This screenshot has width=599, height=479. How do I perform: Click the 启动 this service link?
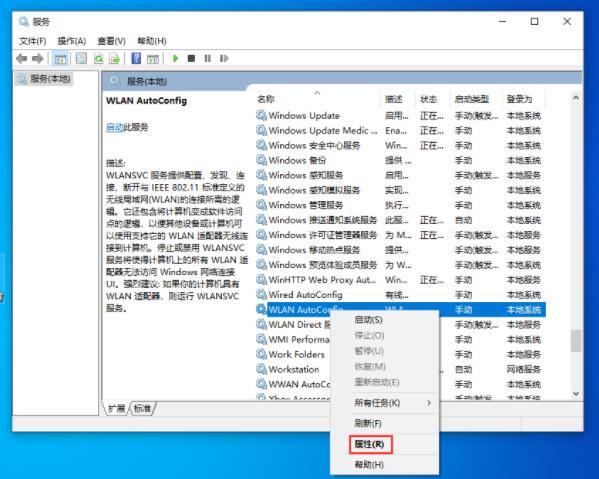(x=115, y=127)
